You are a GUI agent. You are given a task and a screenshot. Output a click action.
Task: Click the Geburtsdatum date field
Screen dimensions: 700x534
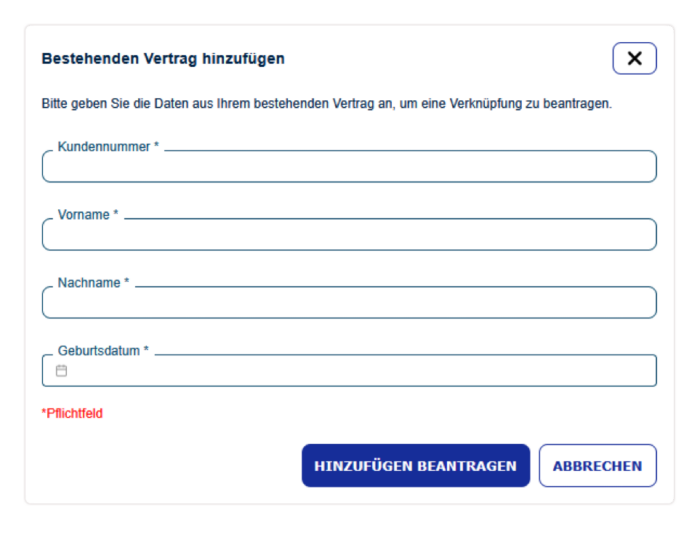[360, 371]
